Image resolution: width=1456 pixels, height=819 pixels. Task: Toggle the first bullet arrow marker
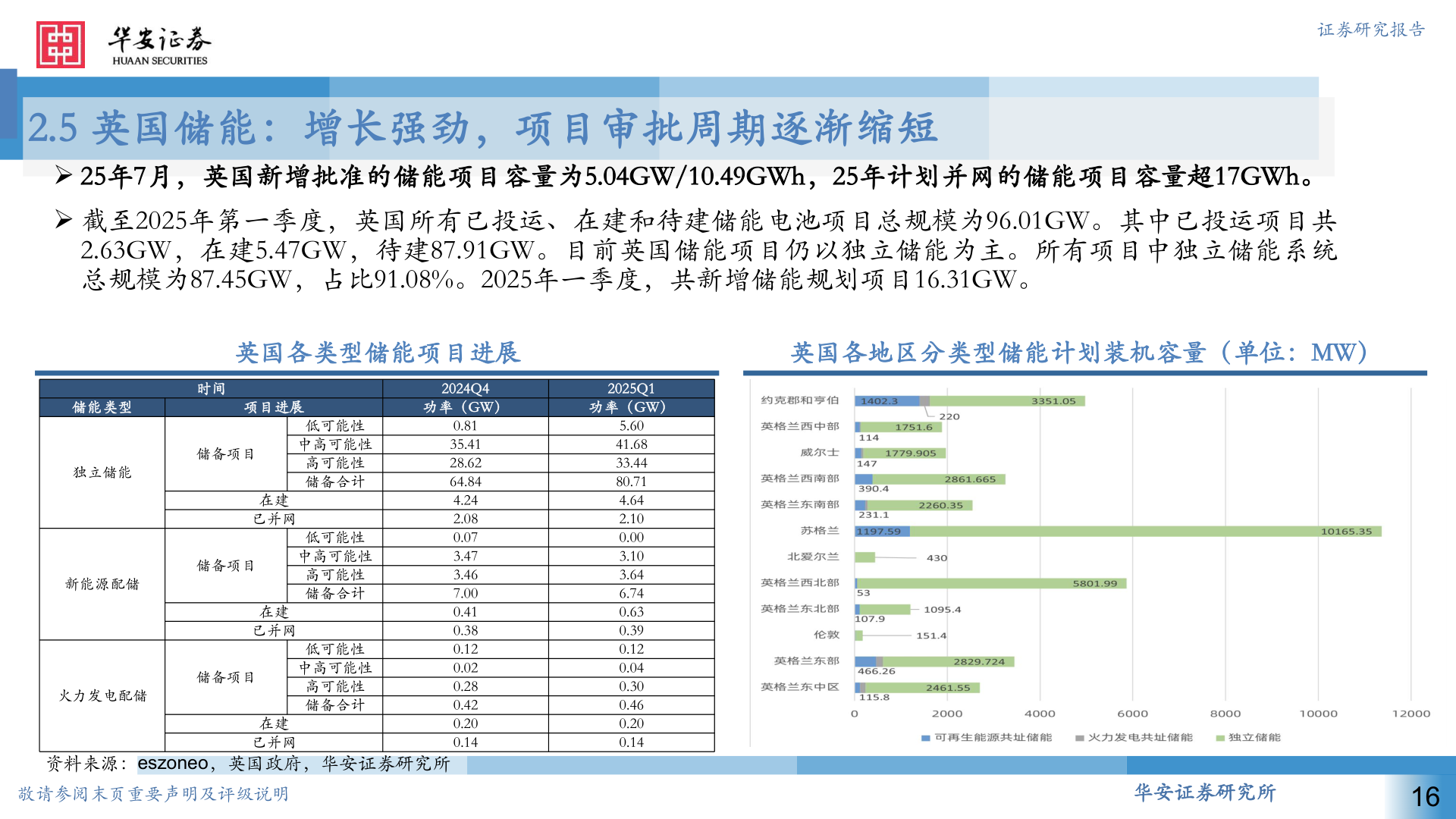pyautogui.click(x=65, y=175)
